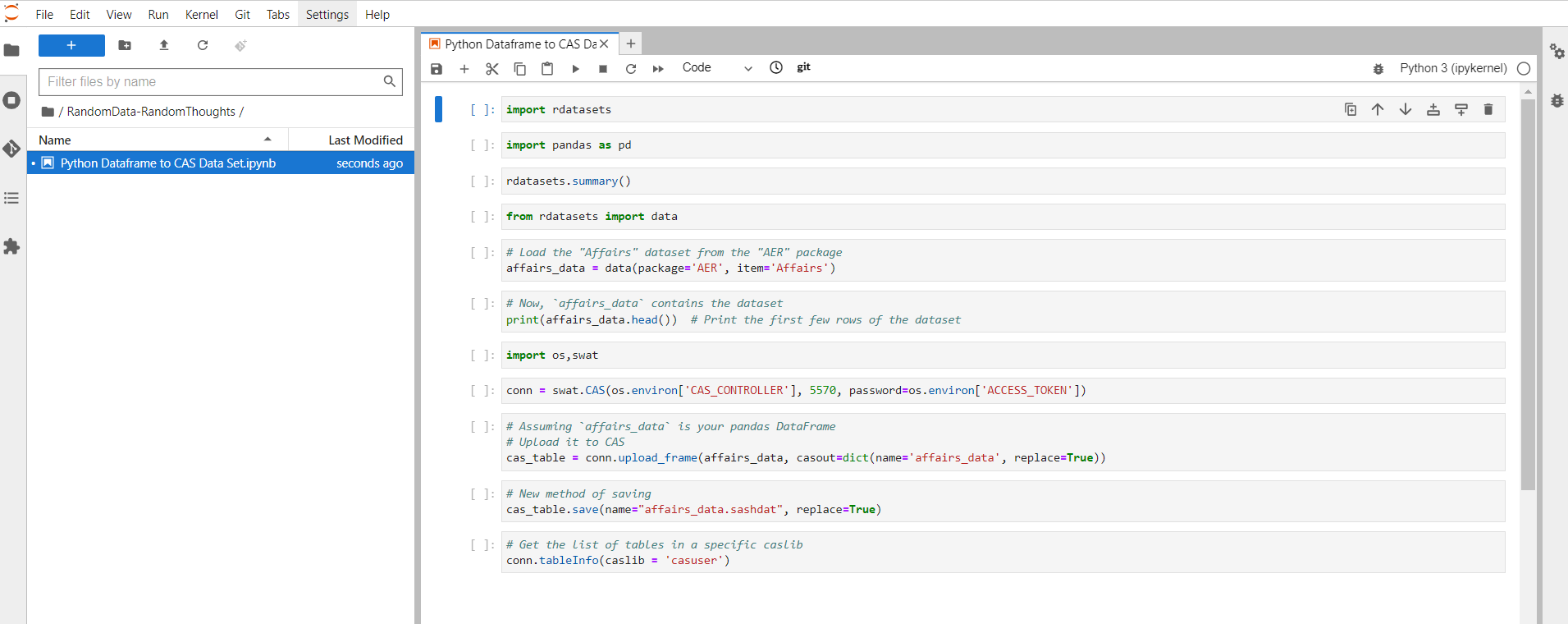The height and width of the screenshot is (624, 1568).
Task: Restart the kernel from the toolbar
Action: [x=631, y=69]
